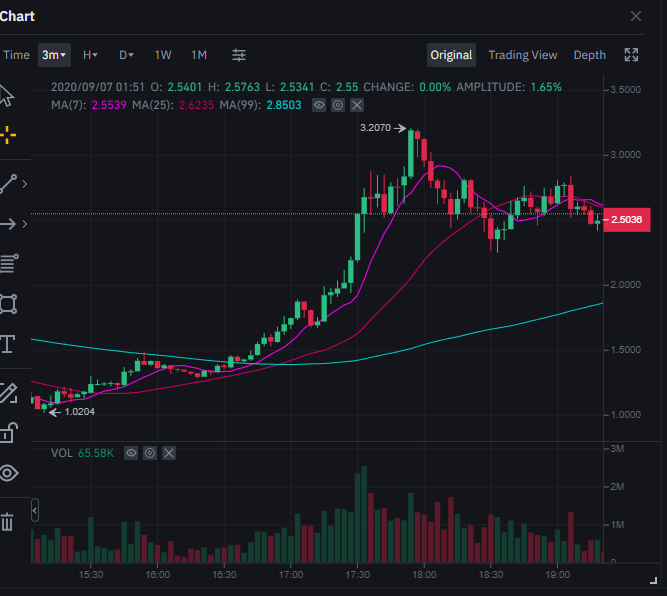Select the arrow cursor tool
Viewport: 667px width, 596px height.
(7, 96)
